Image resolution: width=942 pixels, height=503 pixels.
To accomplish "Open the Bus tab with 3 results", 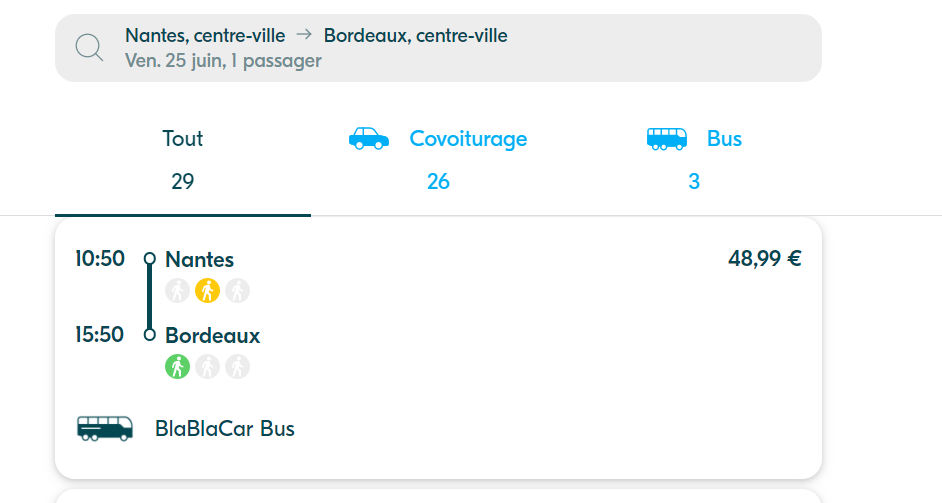I will (x=694, y=160).
